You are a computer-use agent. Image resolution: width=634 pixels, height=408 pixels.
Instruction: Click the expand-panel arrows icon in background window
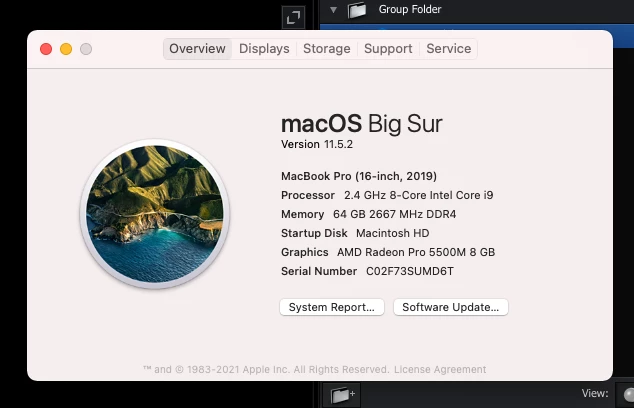pyautogui.click(x=293, y=17)
